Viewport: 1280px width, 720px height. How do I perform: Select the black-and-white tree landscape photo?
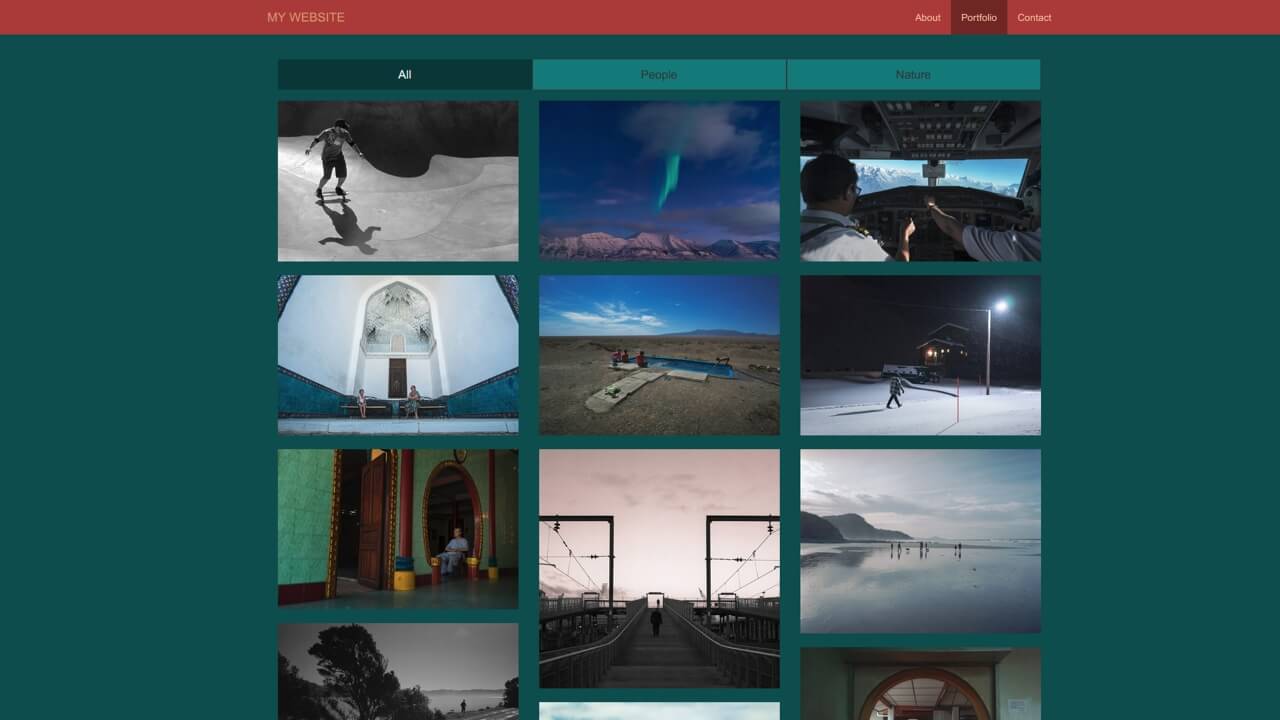pyautogui.click(x=397, y=670)
